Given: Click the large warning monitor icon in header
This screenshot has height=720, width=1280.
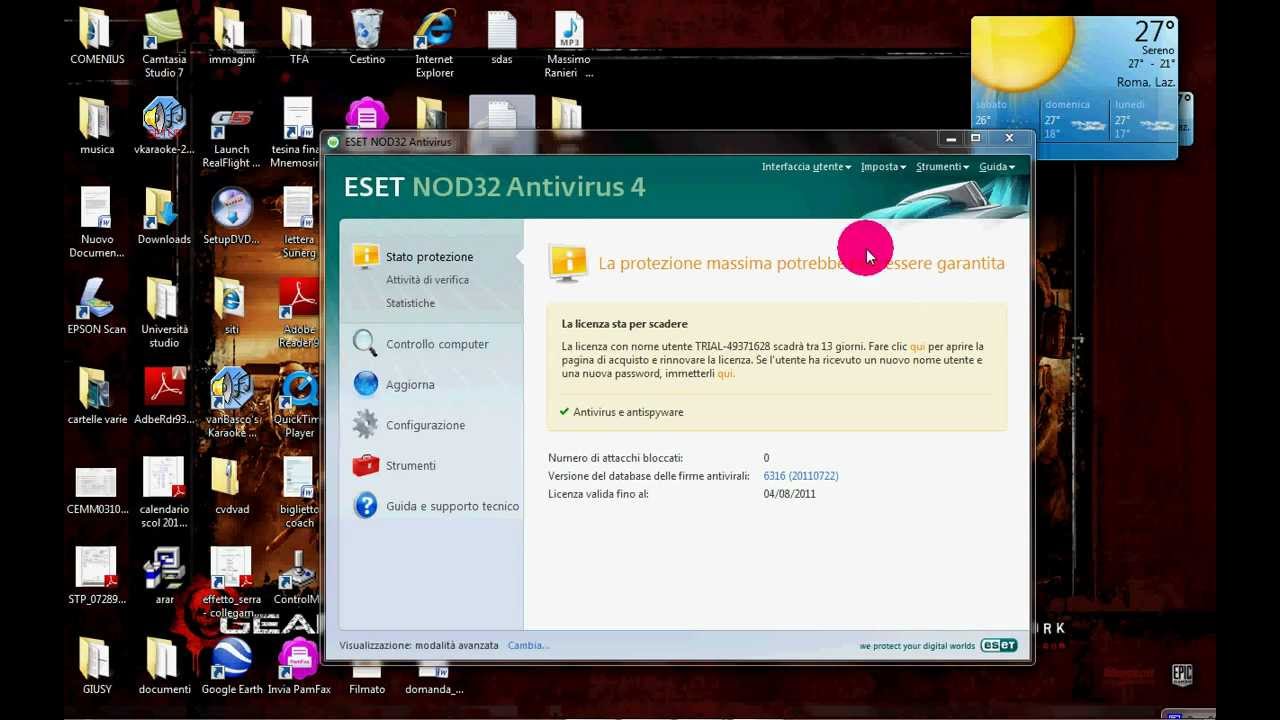Looking at the screenshot, I should (x=567, y=263).
